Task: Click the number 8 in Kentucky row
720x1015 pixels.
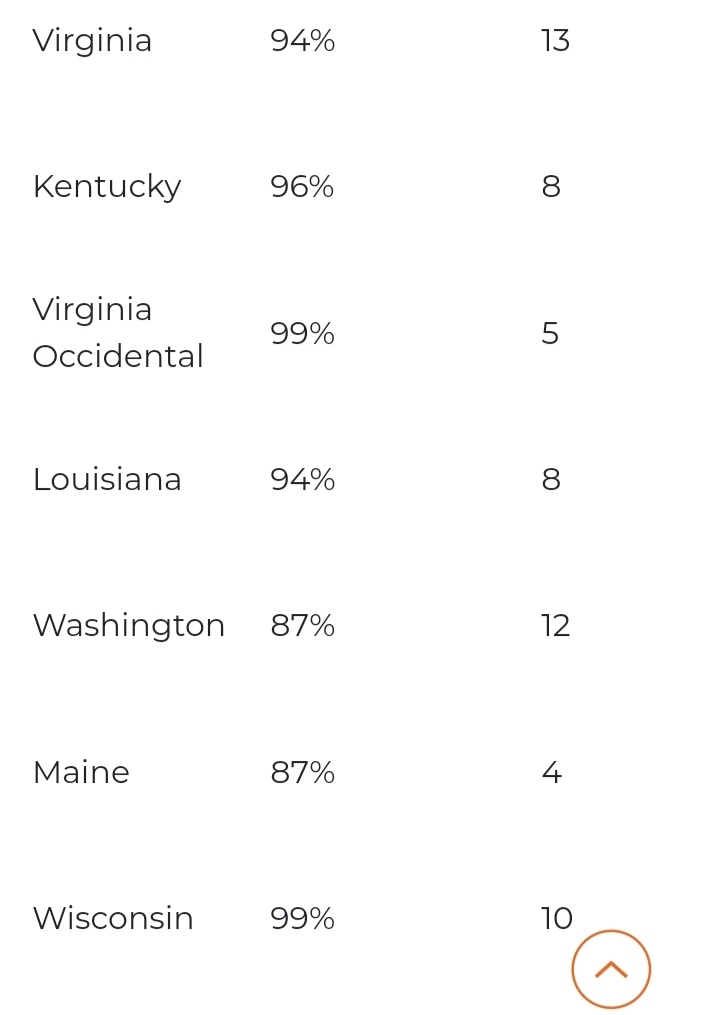Action: 551,186
